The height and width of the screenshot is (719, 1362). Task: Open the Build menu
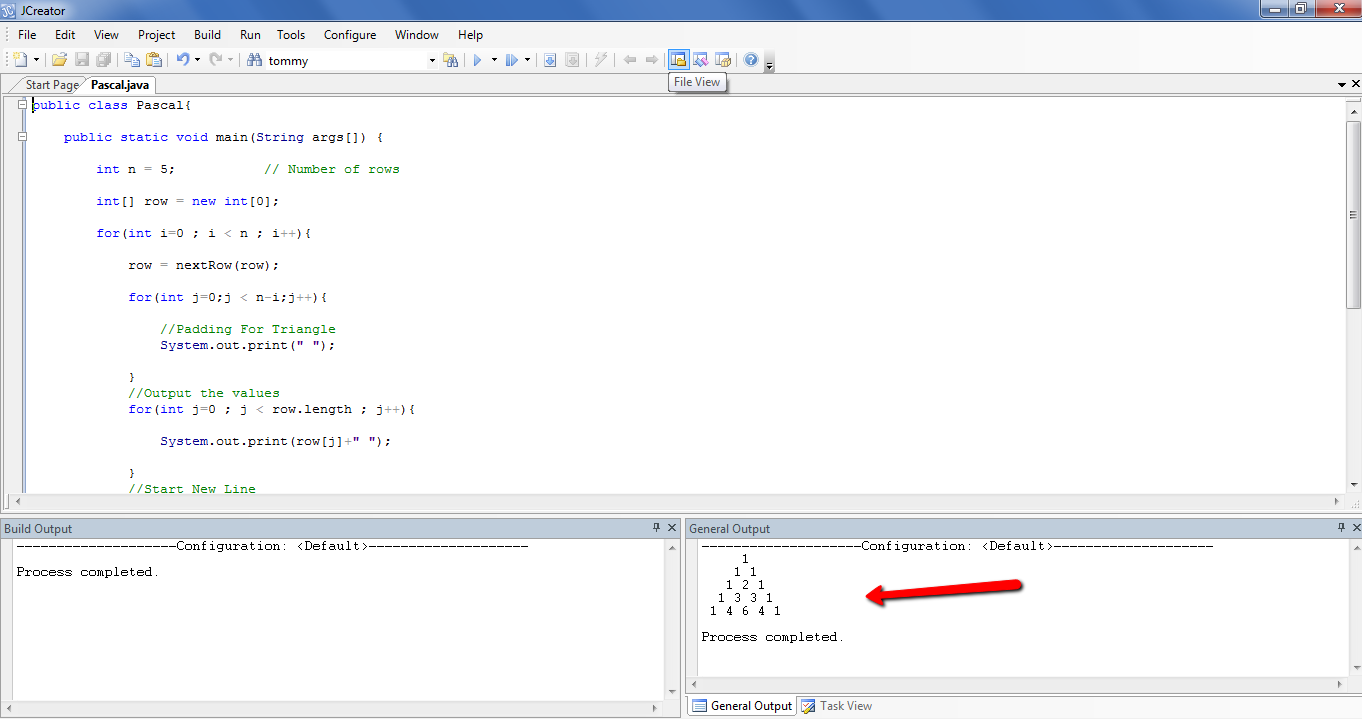[208, 35]
